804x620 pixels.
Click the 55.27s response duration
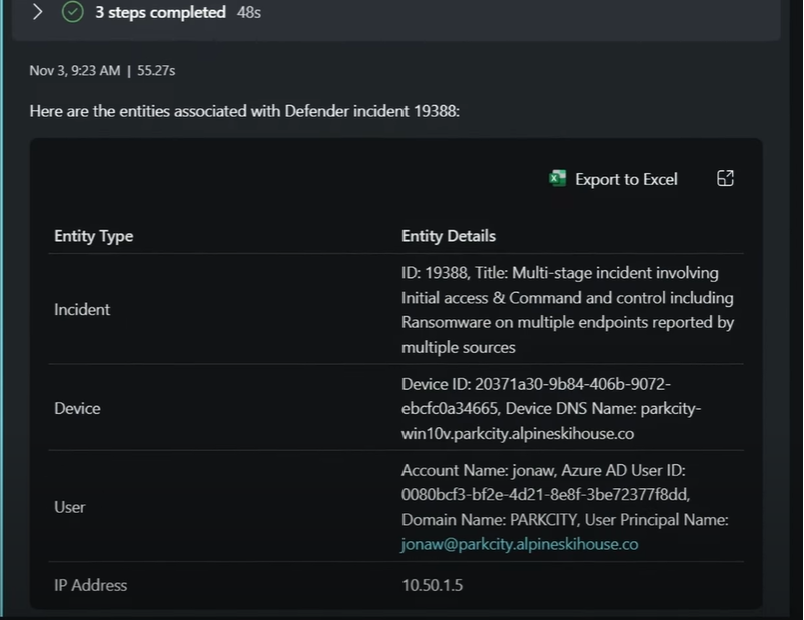156,71
